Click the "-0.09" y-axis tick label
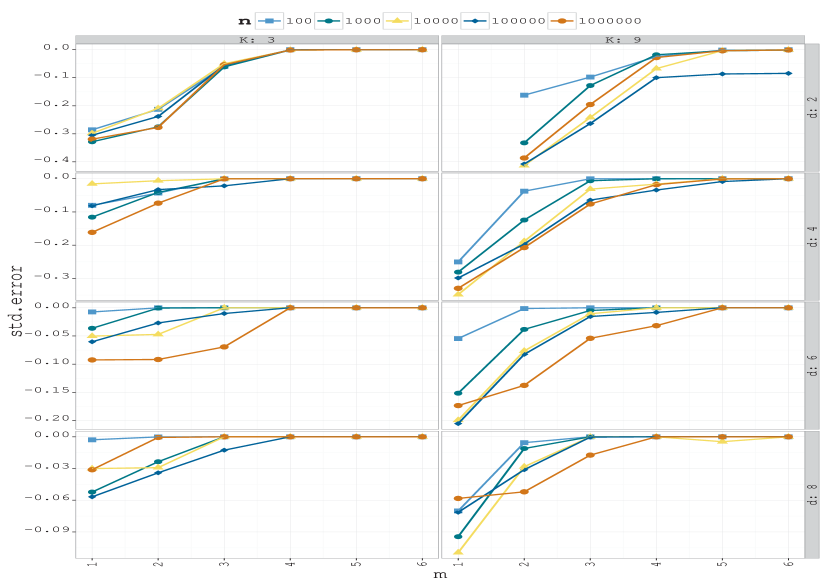The width and height of the screenshot is (830, 581). tap(48, 530)
